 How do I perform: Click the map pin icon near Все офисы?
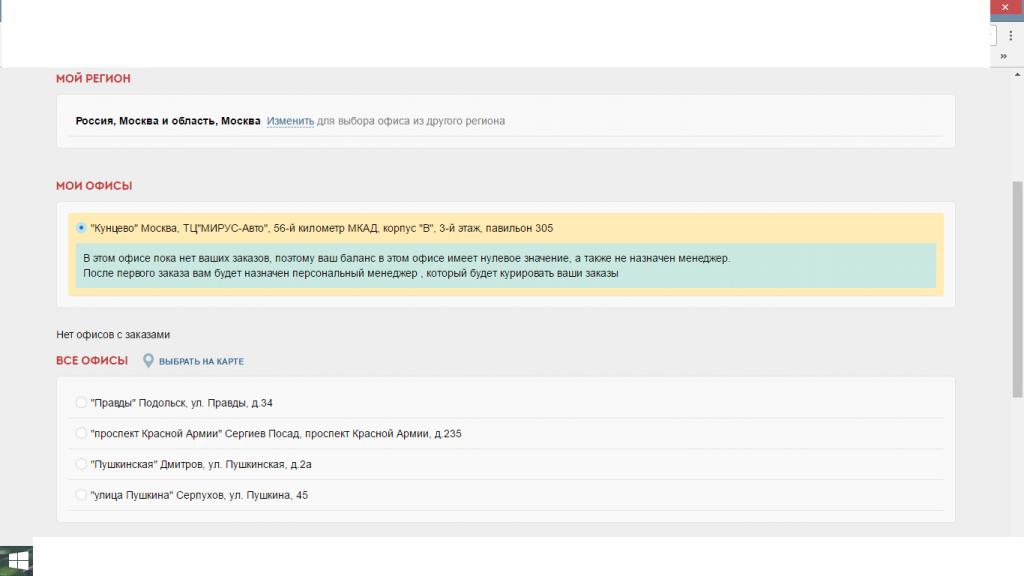click(x=148, y=360)
